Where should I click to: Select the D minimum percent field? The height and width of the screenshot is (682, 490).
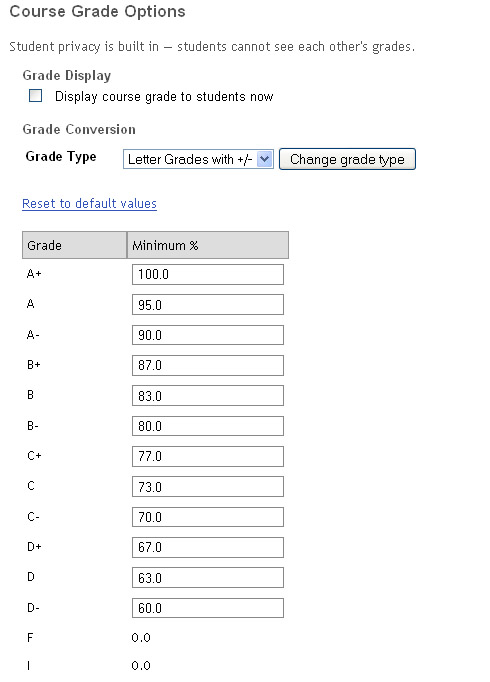pyautogui.click(x=208, y=578)
